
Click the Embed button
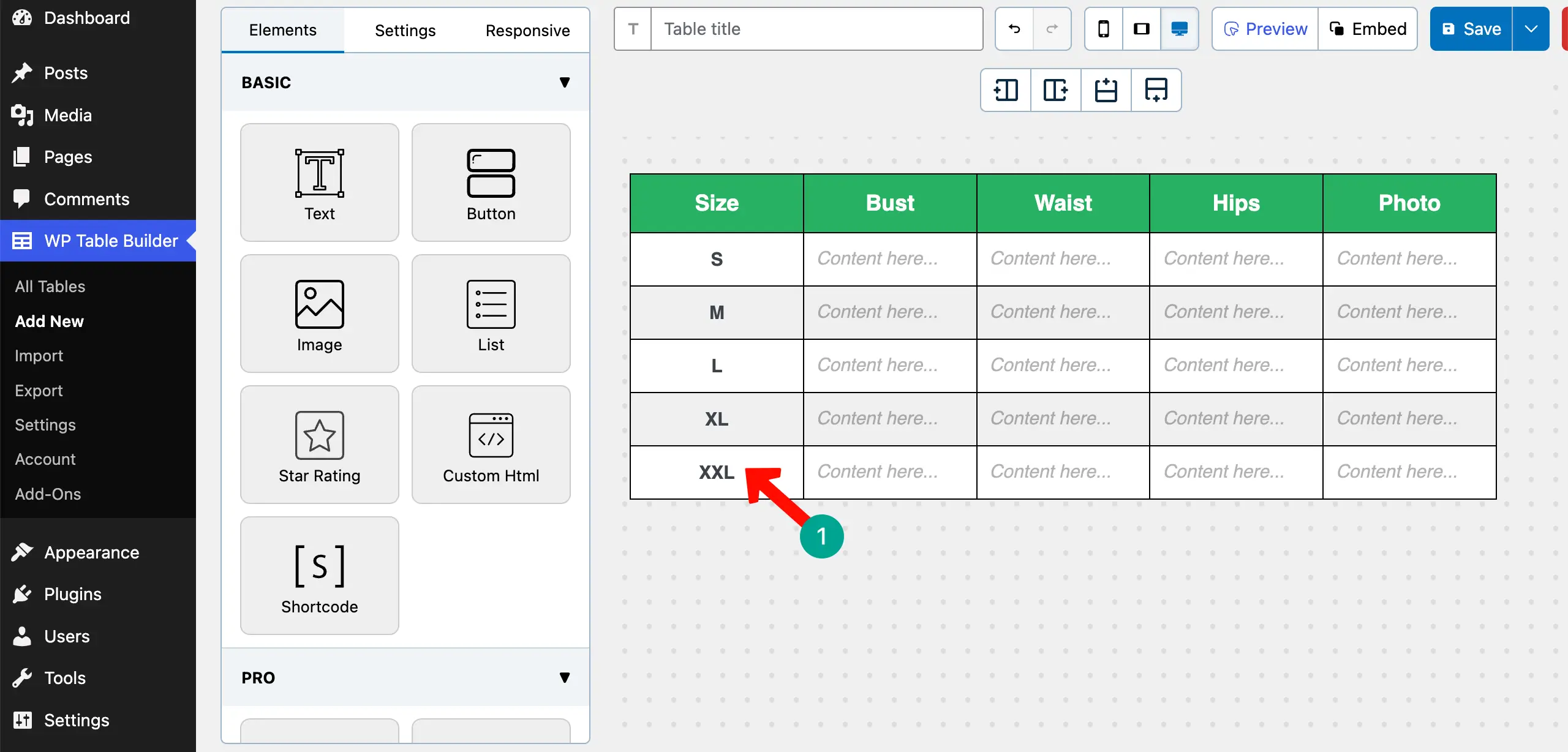[1368, 29]
